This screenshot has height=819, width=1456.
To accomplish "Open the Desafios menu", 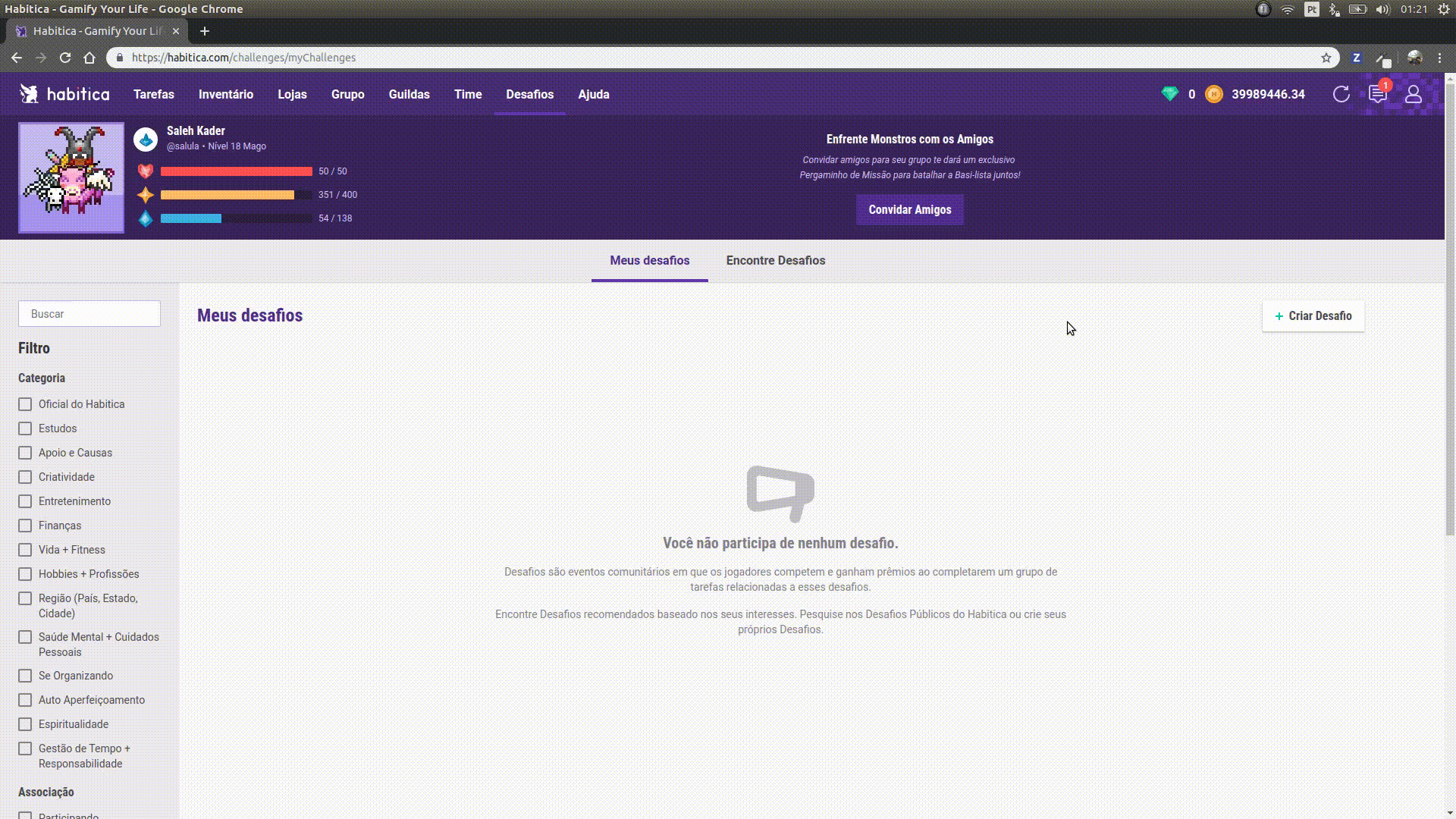I will pos(530,94).
